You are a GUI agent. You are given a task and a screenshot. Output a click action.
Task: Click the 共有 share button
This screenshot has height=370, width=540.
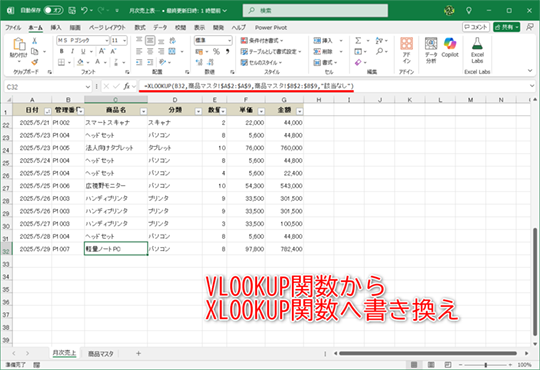(x=506, y=27)
